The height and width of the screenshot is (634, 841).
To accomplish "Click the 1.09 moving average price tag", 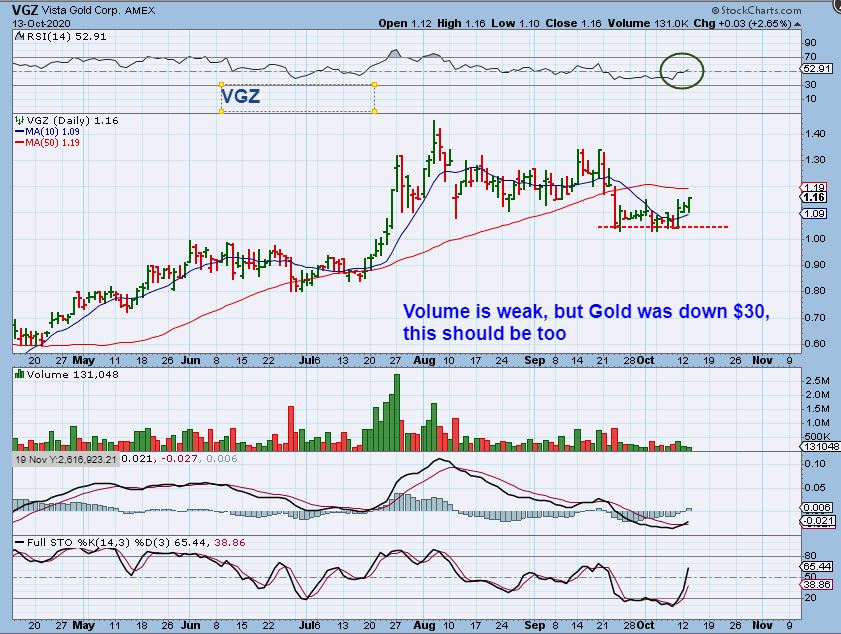I will coord(815,213).
